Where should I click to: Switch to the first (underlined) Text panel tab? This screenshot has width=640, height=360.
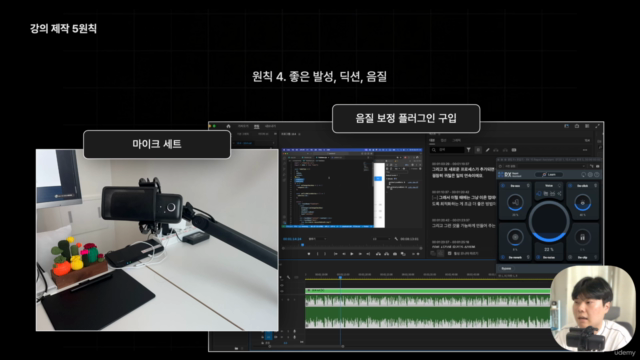(x=432, y=140)
